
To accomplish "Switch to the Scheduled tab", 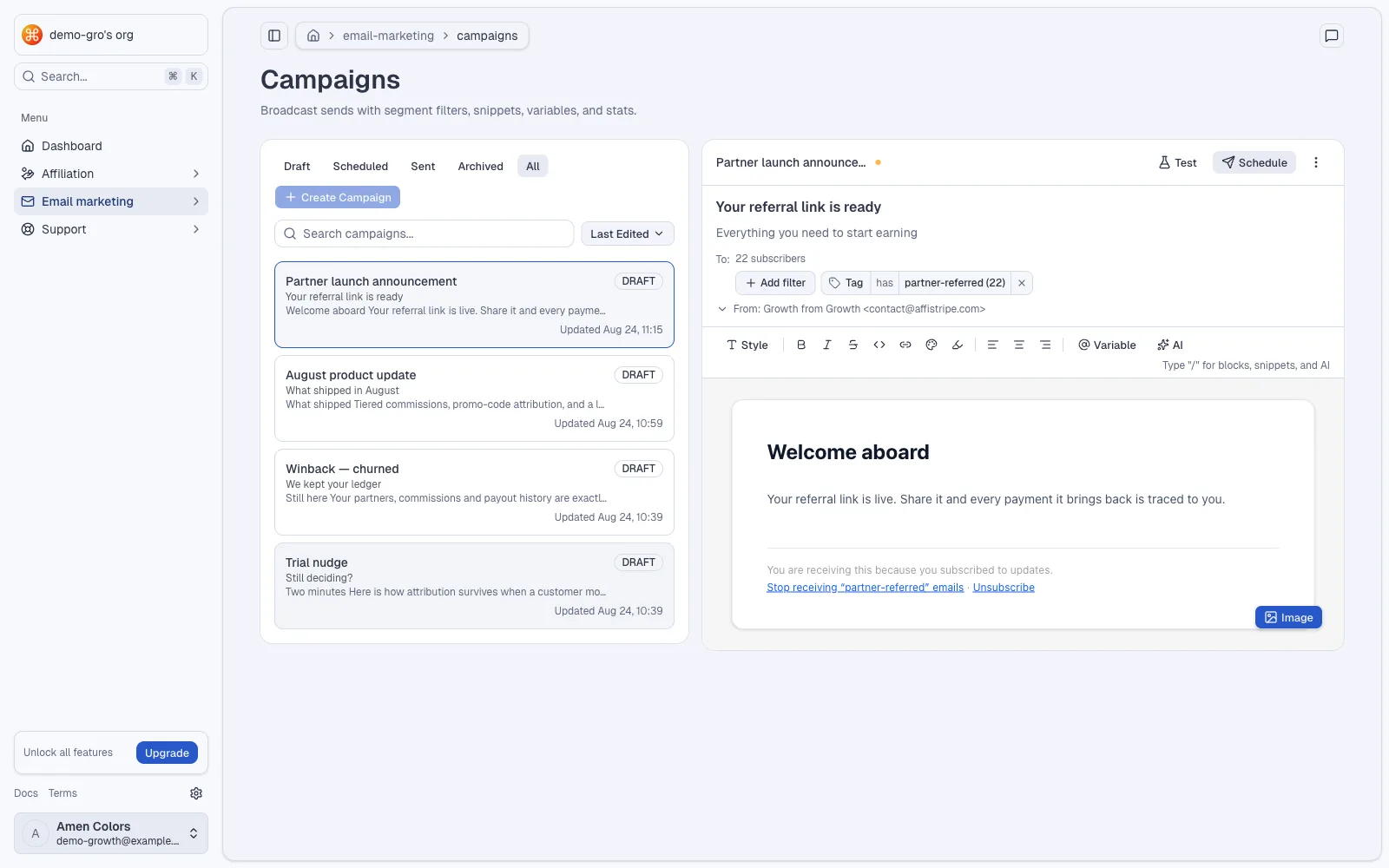I will click(360, 167).
